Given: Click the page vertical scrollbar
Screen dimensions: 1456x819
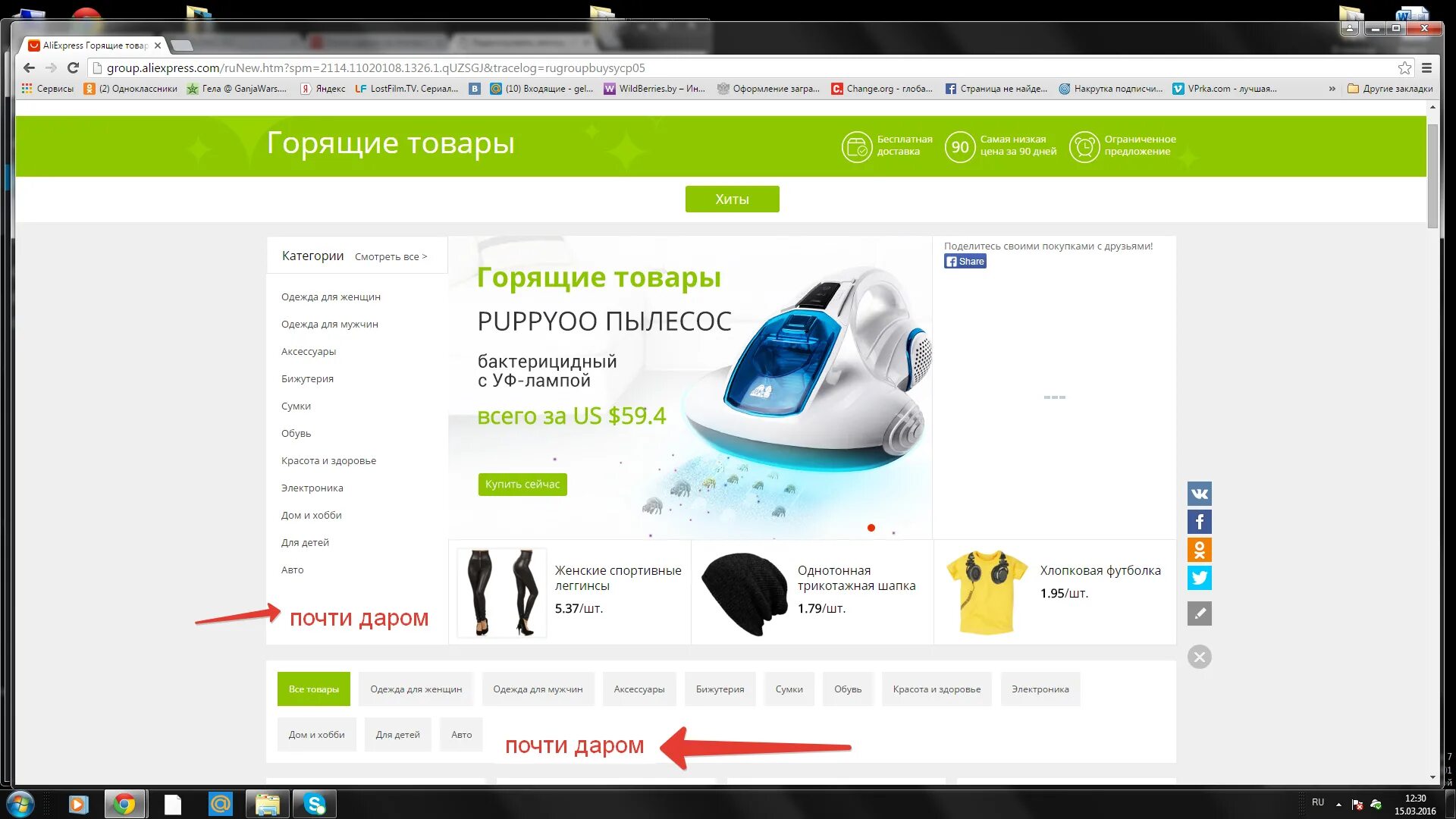Looking at the screenshot, I should pos(1432,176).
